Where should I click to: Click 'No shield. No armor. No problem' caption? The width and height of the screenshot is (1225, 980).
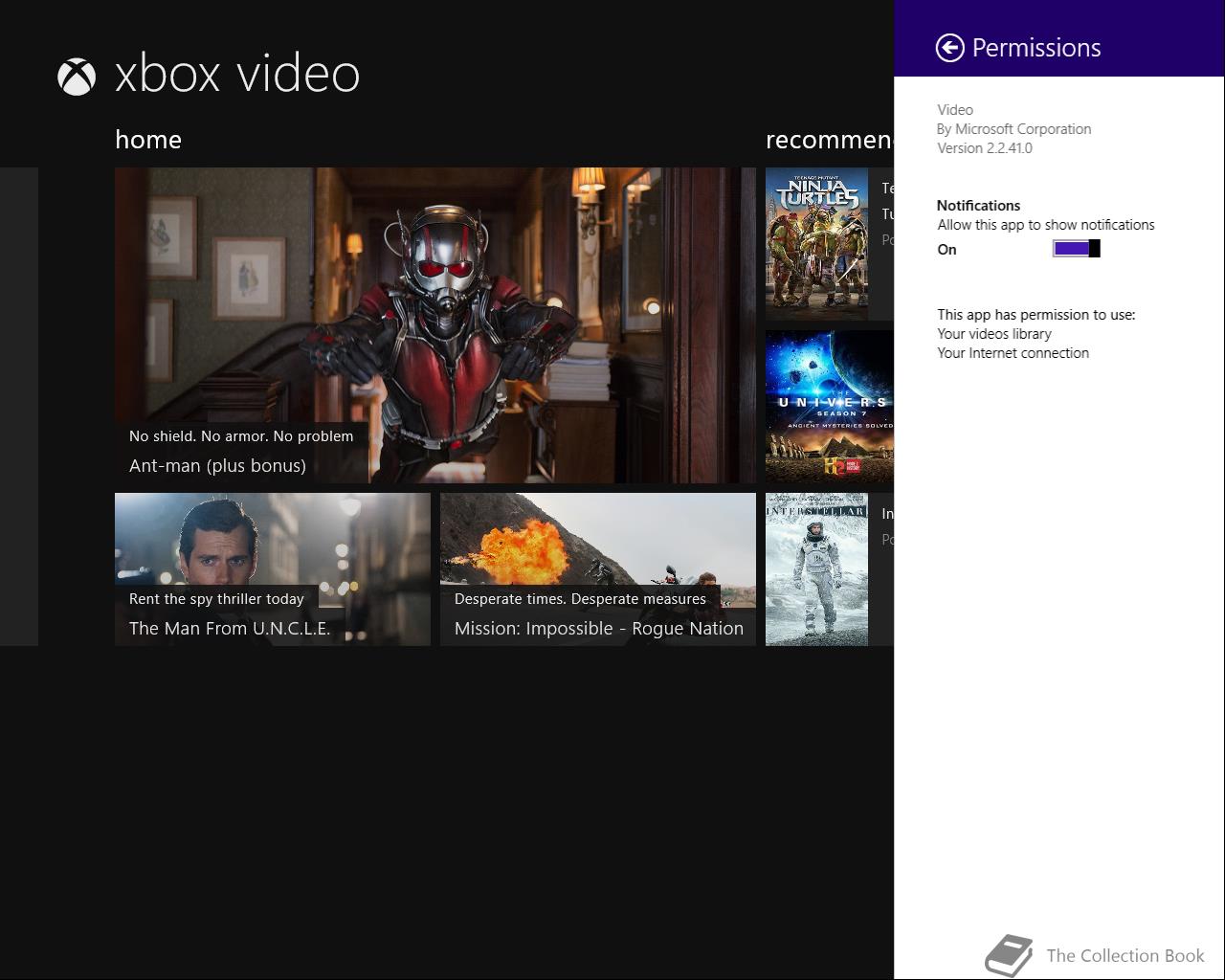241,436
